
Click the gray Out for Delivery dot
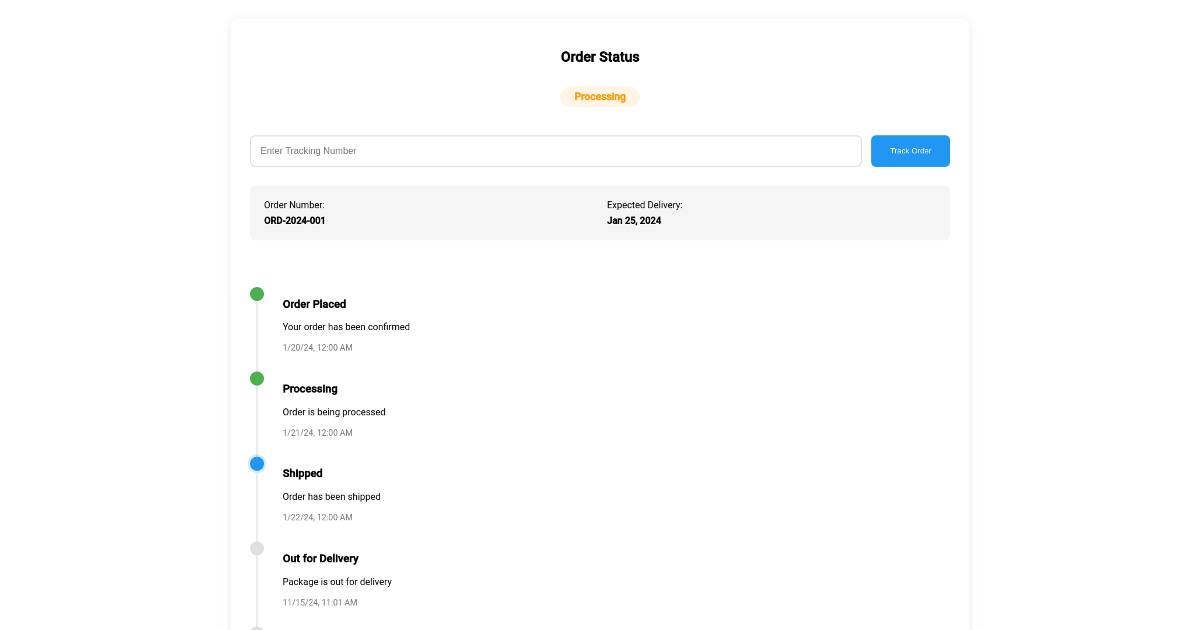click(x=257, y=548)
